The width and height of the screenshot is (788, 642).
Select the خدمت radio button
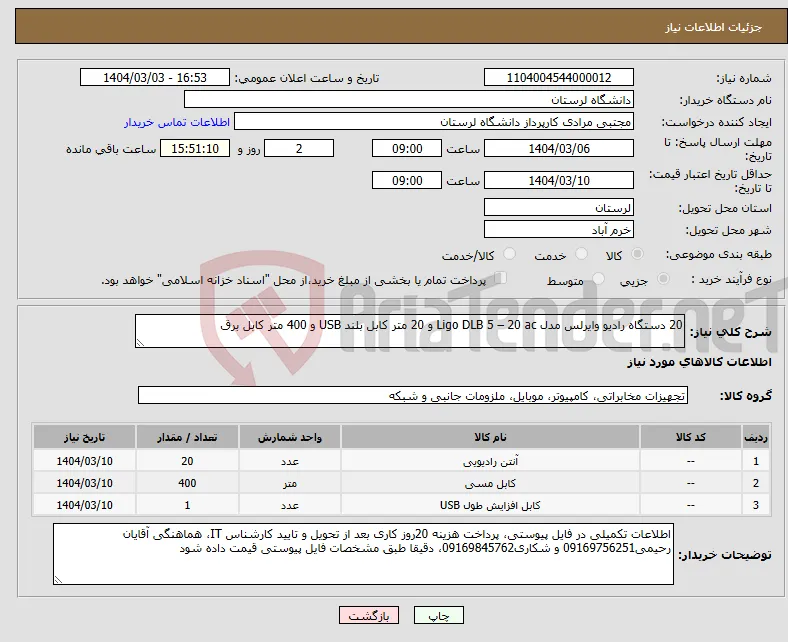(x=581, y=254)
